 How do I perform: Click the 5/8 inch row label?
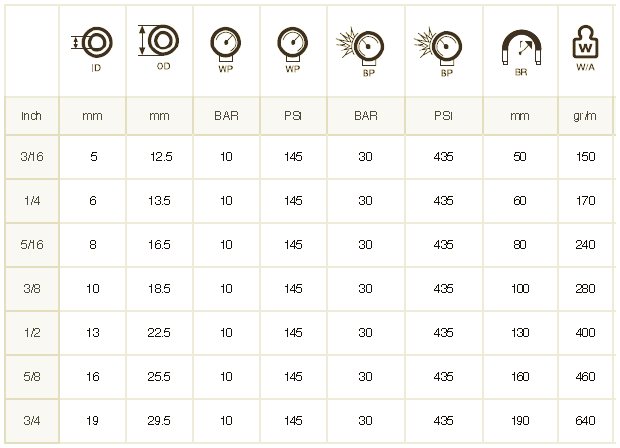(32, 376)
